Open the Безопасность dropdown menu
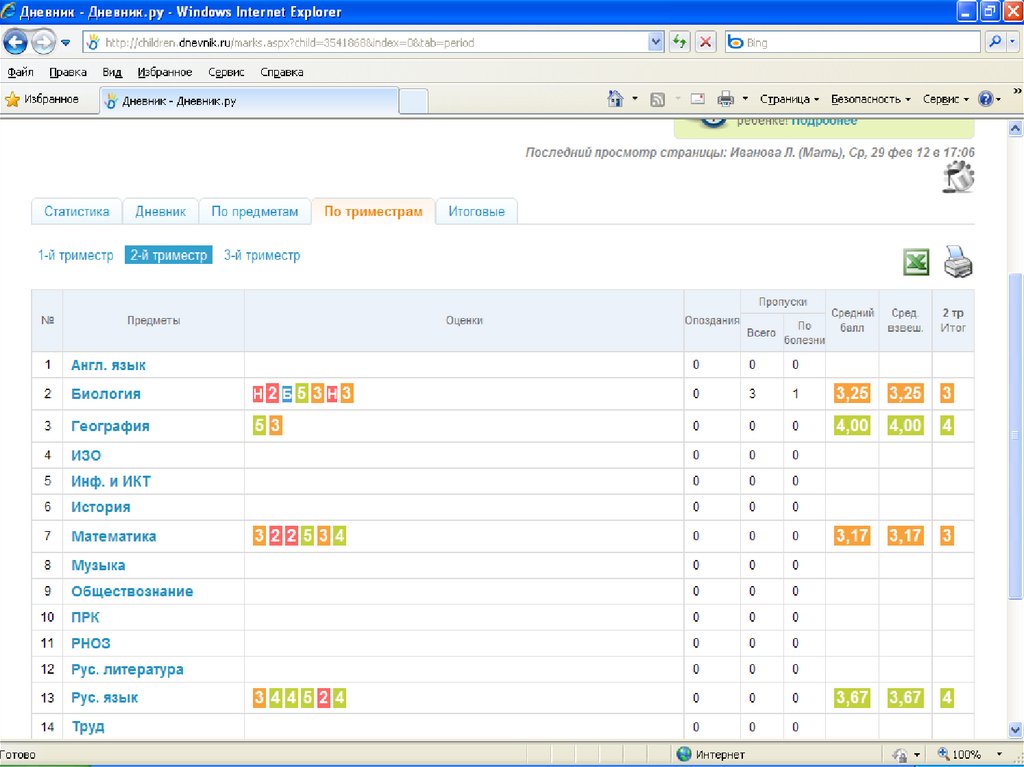 click(x=870, y=99)
